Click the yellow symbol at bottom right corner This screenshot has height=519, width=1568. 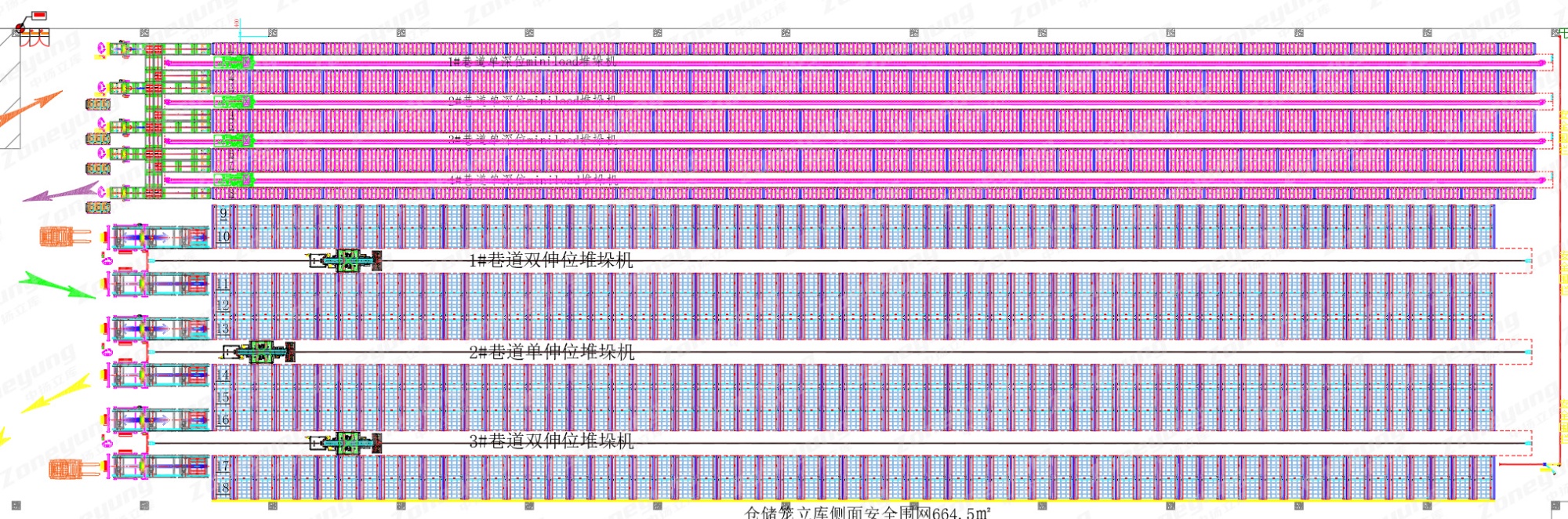coord(1547,468)
